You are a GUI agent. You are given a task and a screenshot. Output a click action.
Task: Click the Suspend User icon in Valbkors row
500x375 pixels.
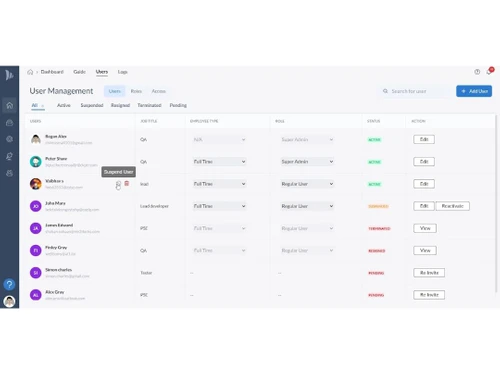pos(118,184)
